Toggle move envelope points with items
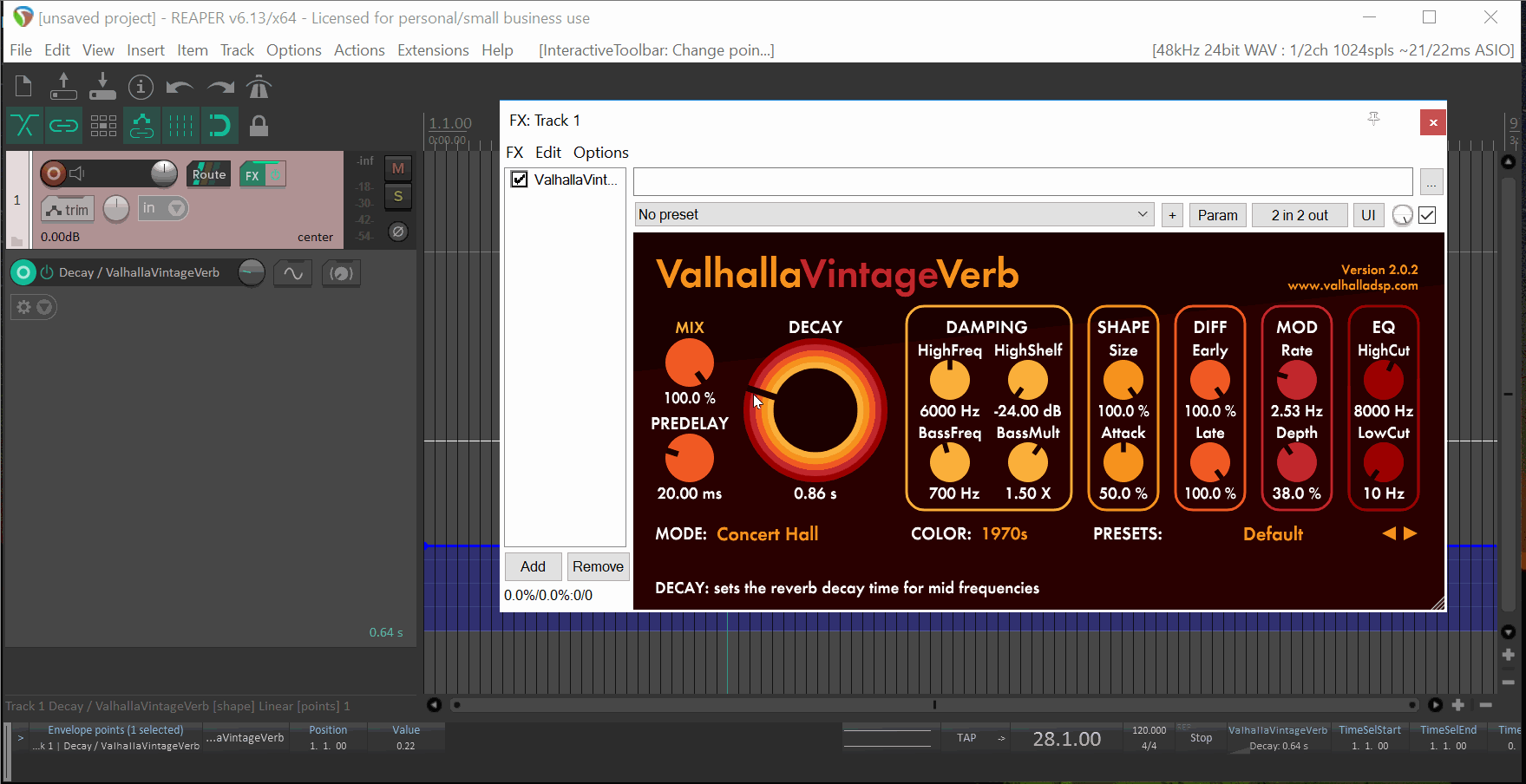Image resolution: width=1526 pixels, height=784 pixels. (141, 126)
